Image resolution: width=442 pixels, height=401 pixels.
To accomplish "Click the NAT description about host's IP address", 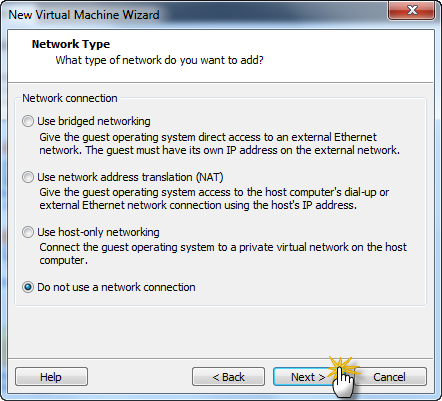I will coord(214,199).
